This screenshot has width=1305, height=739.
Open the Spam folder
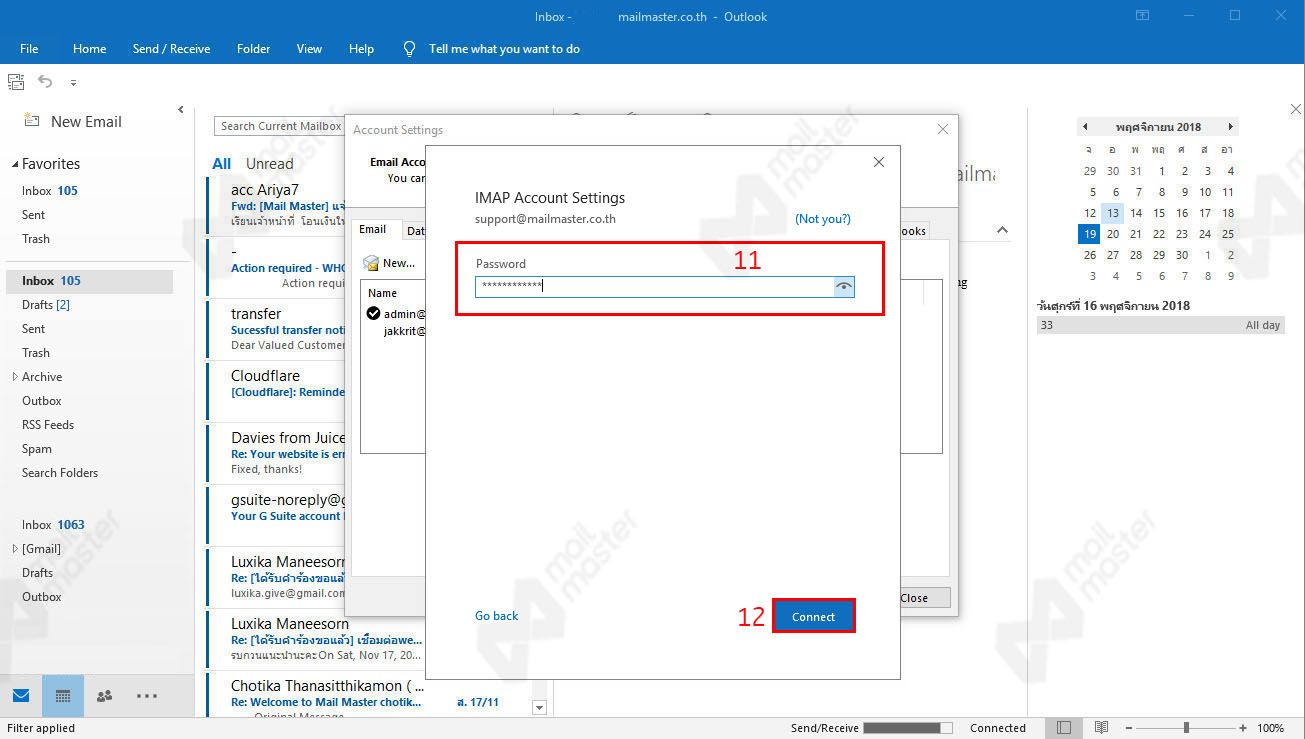pos(37,449)
